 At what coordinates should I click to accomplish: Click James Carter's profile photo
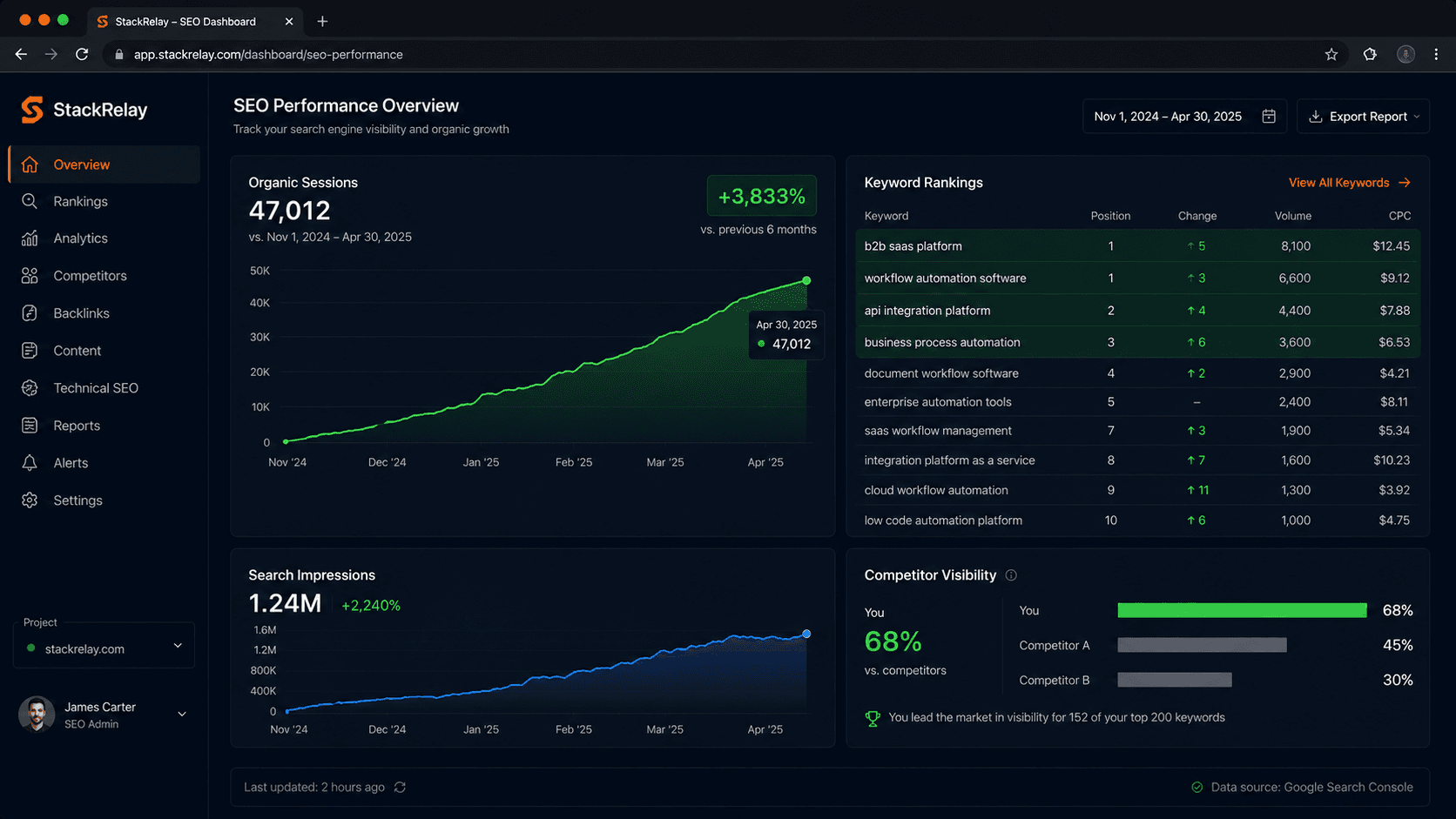pyautogui.click(x=37, y=715)
